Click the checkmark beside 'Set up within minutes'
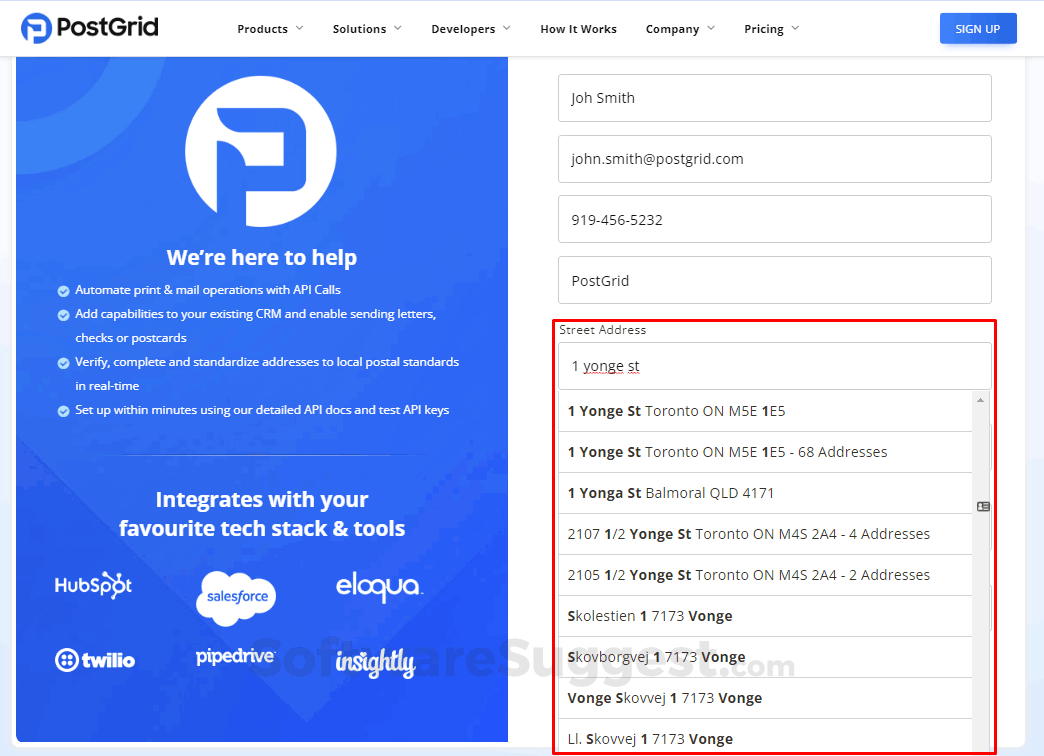Image resolution: width=1044 pixels, height=756 pixels. click(x=63, y=410)
